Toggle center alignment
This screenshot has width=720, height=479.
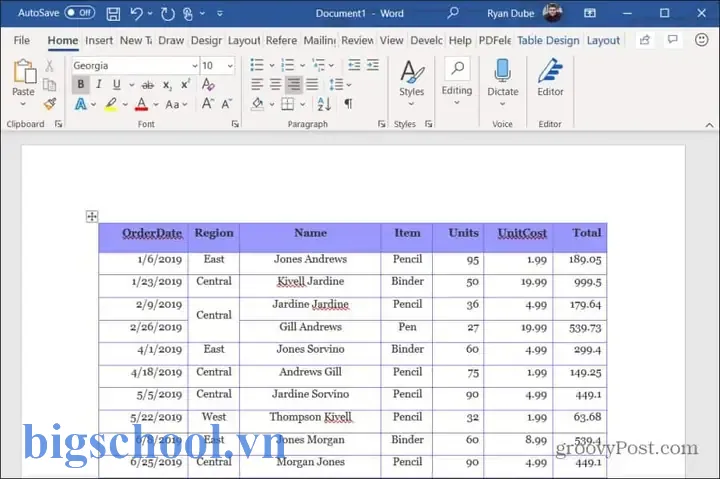point(276,85)
